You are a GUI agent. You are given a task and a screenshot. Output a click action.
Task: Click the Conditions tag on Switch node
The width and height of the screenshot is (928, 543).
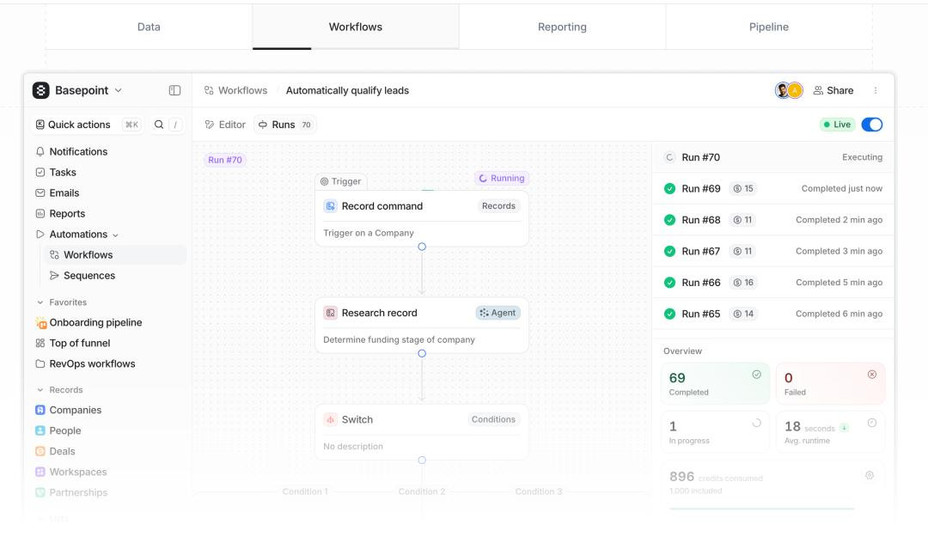tap(493, 419)
